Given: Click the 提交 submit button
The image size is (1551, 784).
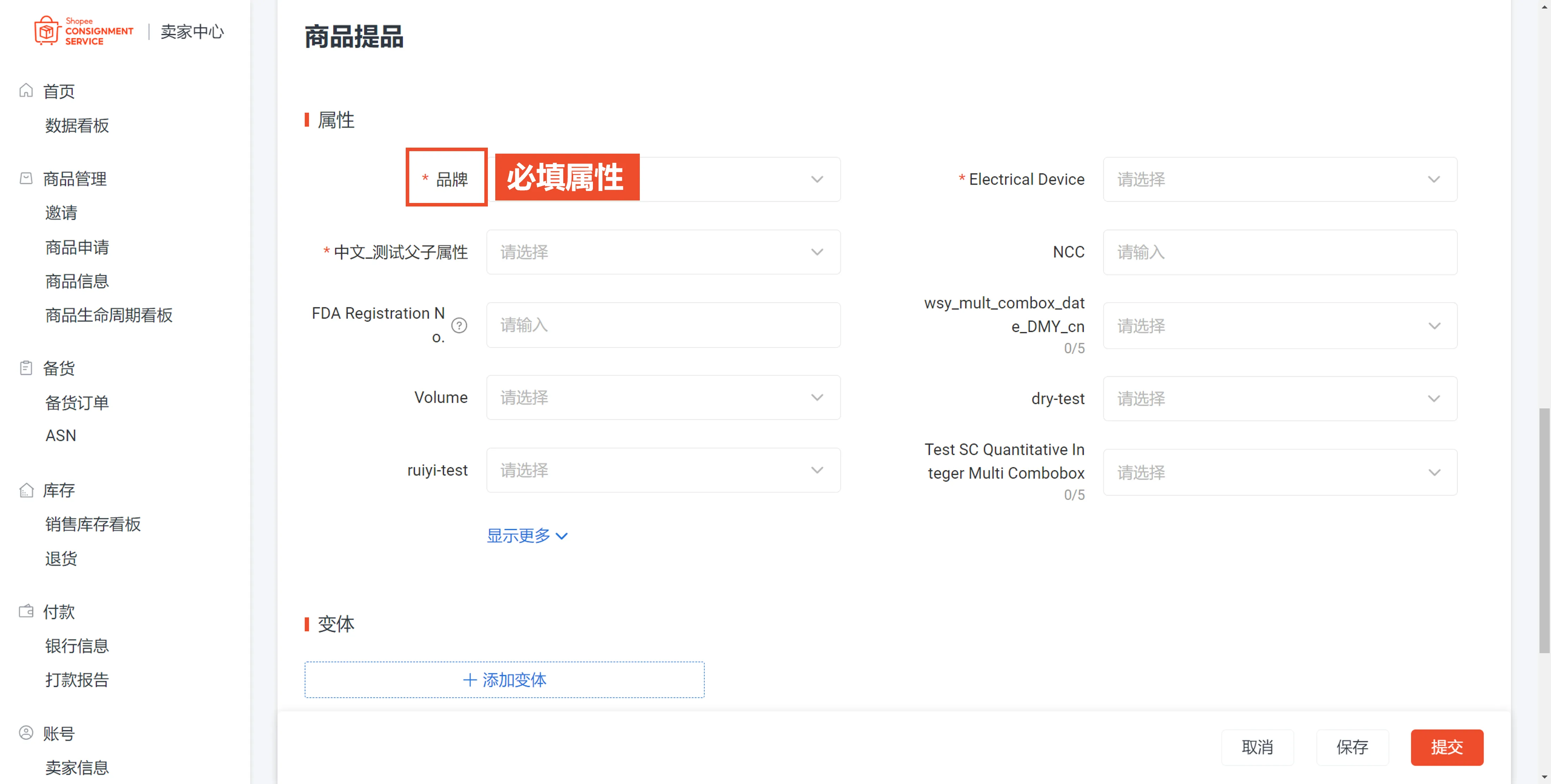Looking at the screenshot, I should pyautogui.click(x=1447, y=747).
